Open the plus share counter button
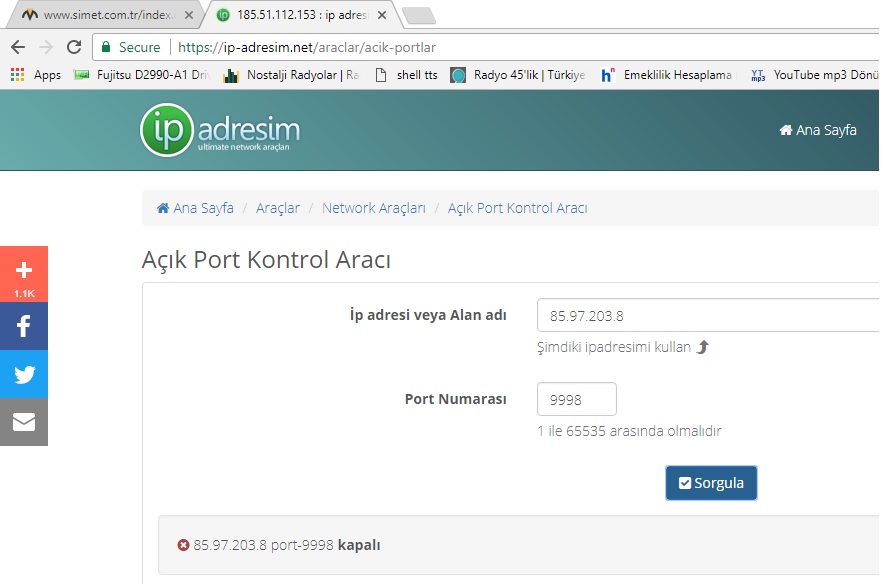 click(24, 274)
